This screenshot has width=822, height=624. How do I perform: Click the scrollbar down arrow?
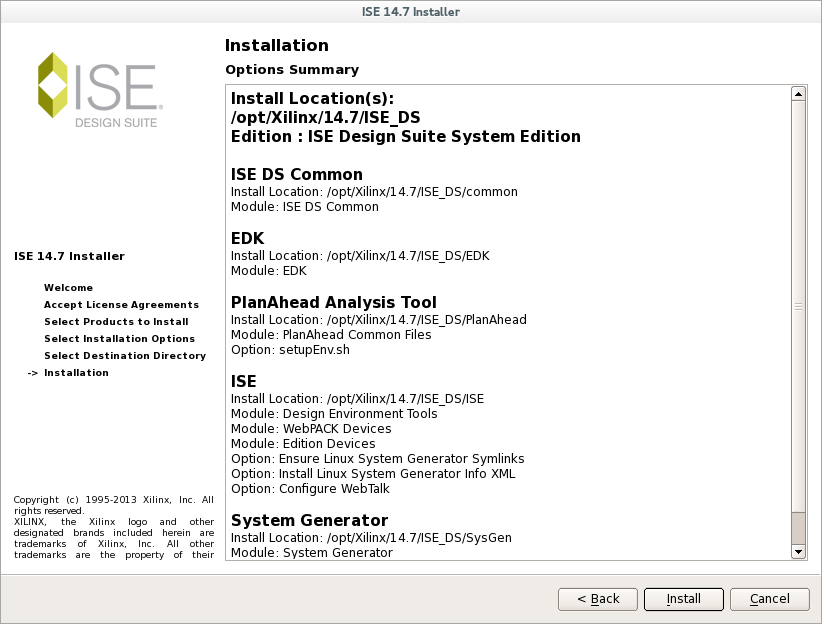point(798,552)
